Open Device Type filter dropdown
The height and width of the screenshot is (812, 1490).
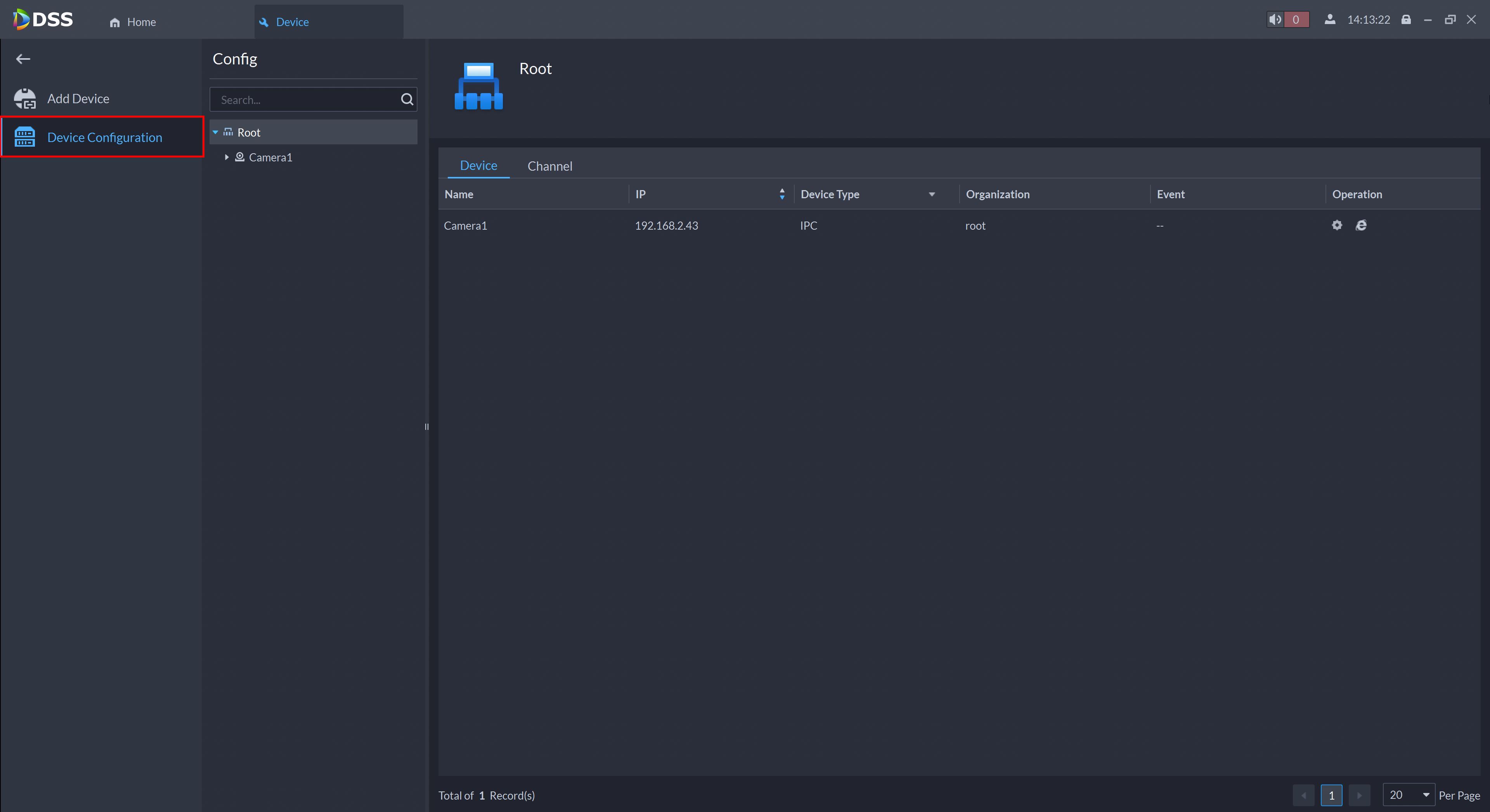click(x=931, y=194)
